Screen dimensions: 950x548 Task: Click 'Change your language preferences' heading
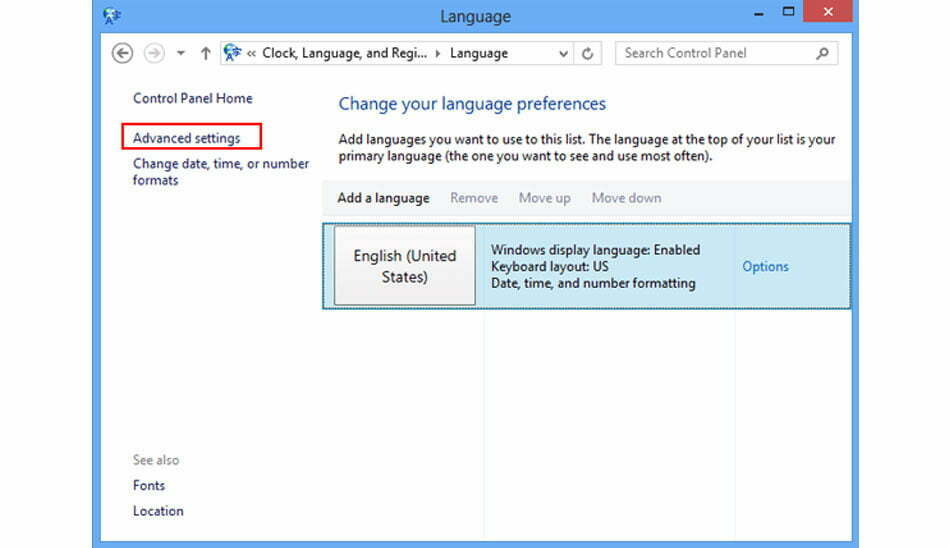[x=472, y=104]
